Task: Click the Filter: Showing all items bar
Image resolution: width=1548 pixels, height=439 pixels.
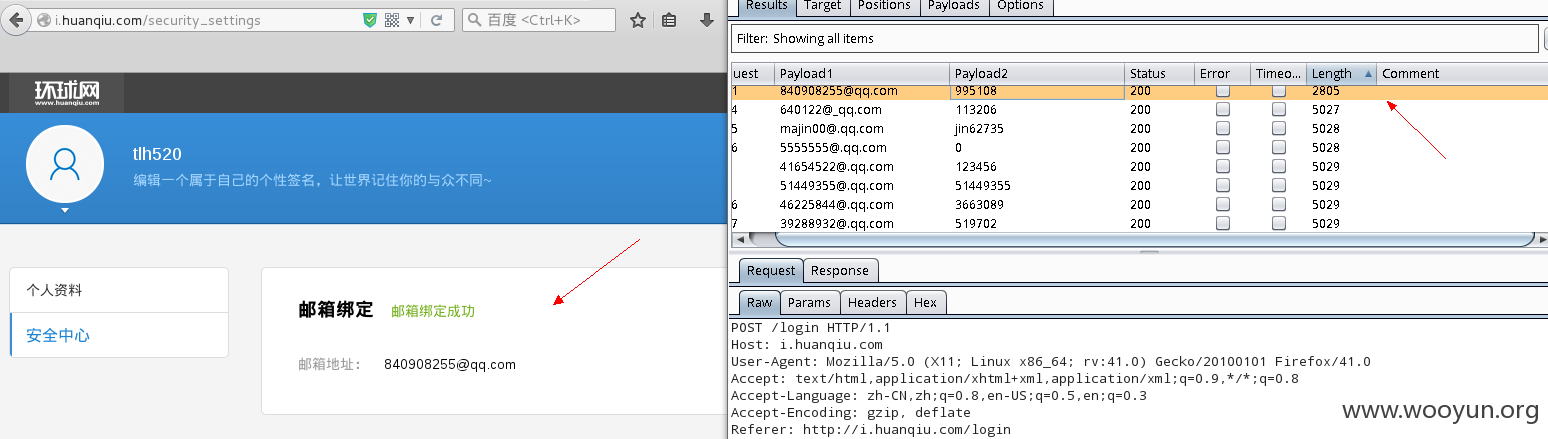Action: [x=1134, y=38]
